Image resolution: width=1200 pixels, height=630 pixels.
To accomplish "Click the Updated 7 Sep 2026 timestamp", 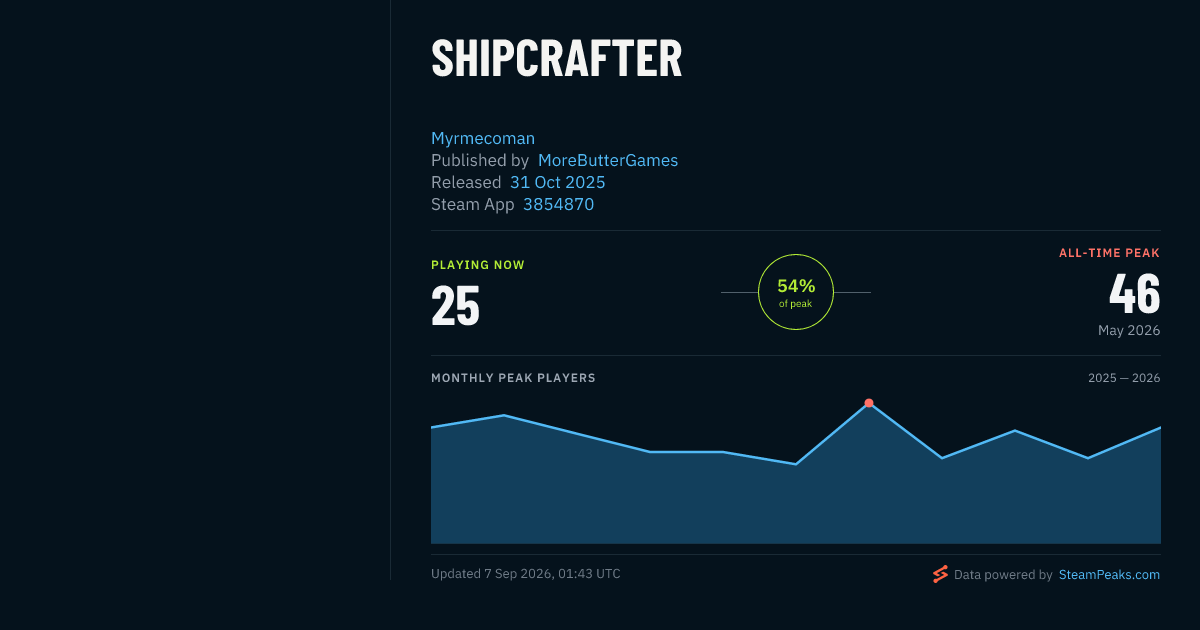I will click(x=526, y=574).
